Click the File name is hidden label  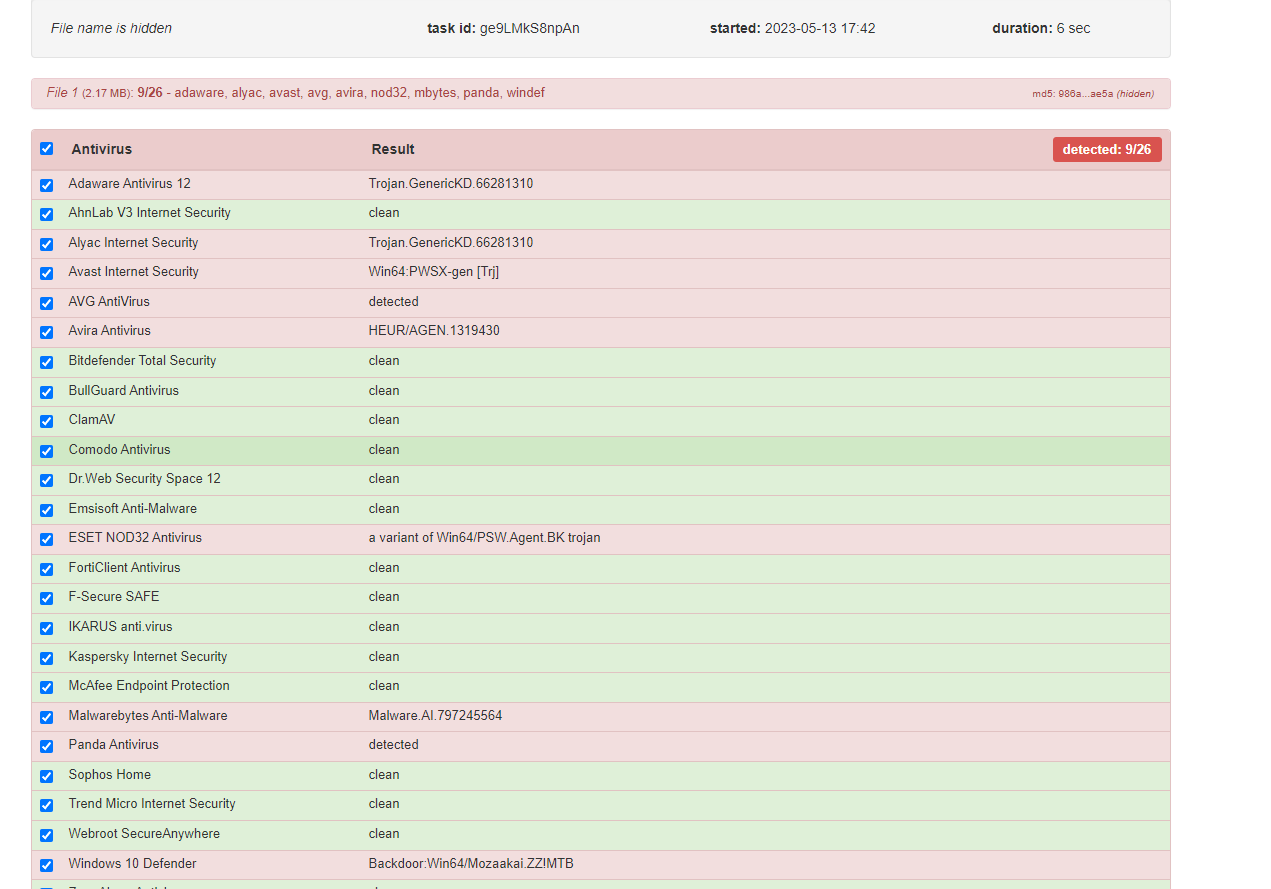(111, 28)
